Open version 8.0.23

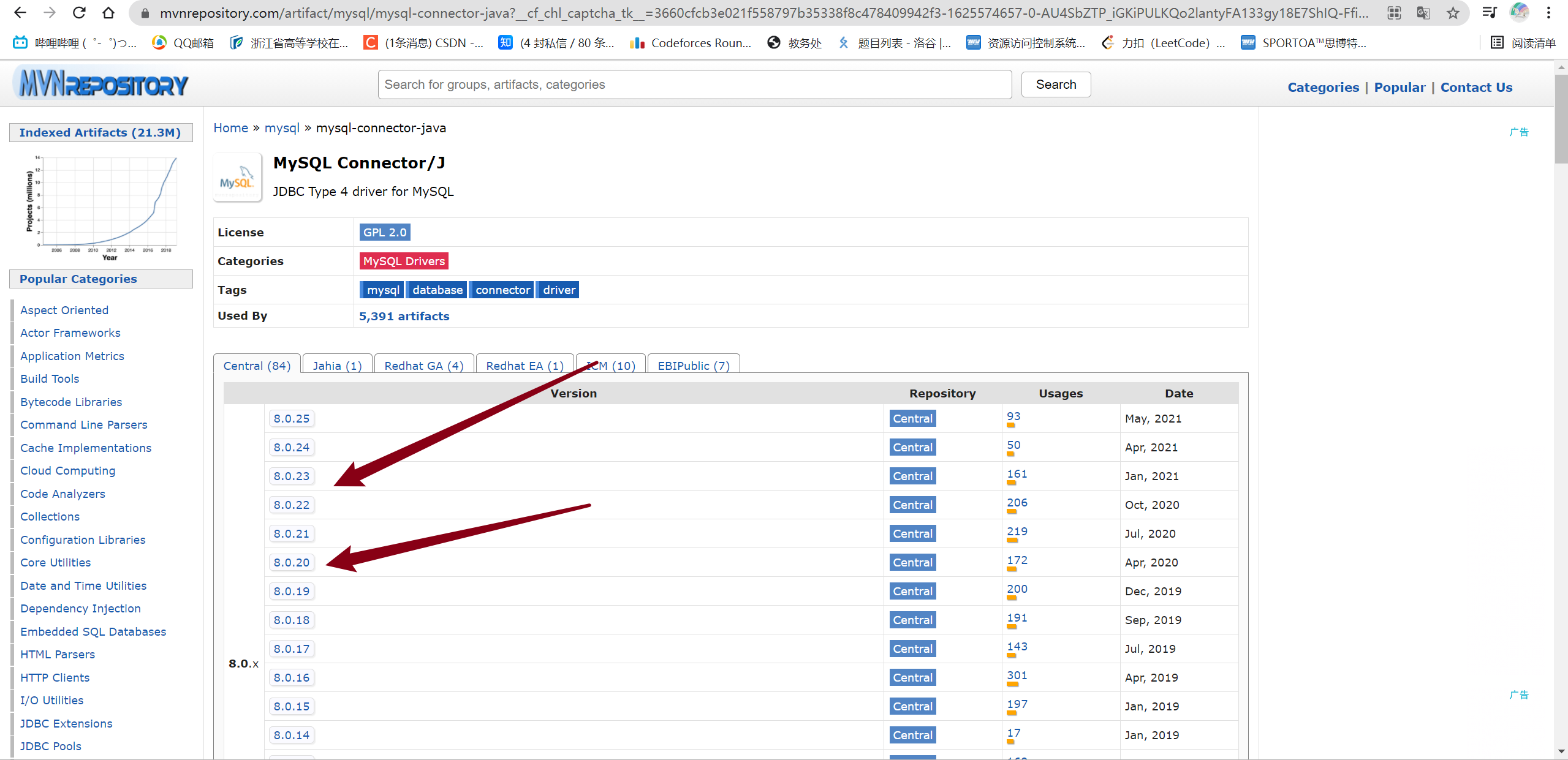(292, 476)
